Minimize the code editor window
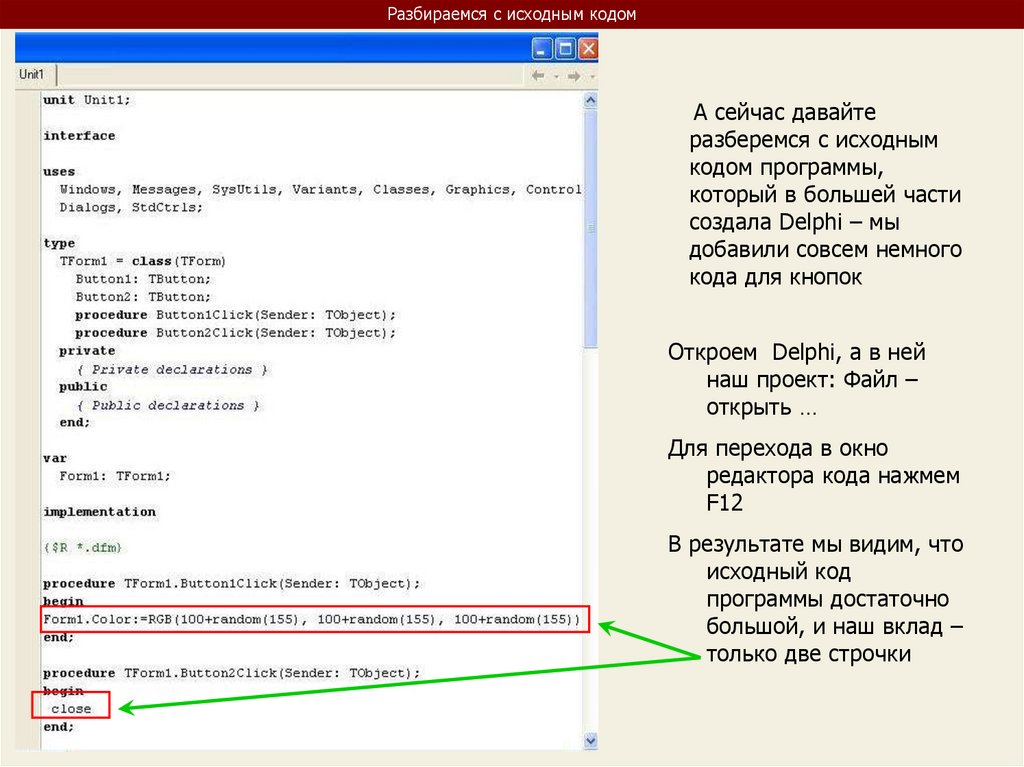 tap(542, 49)
